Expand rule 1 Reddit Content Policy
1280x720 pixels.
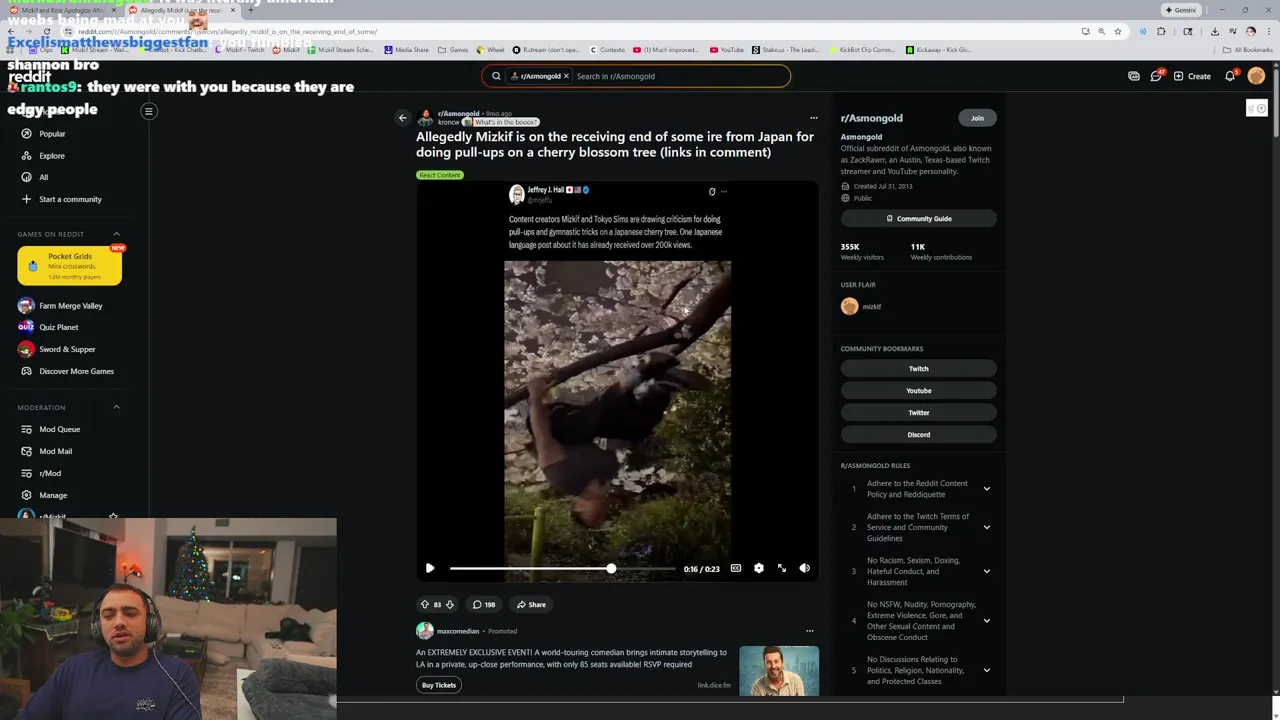point(986,489)
